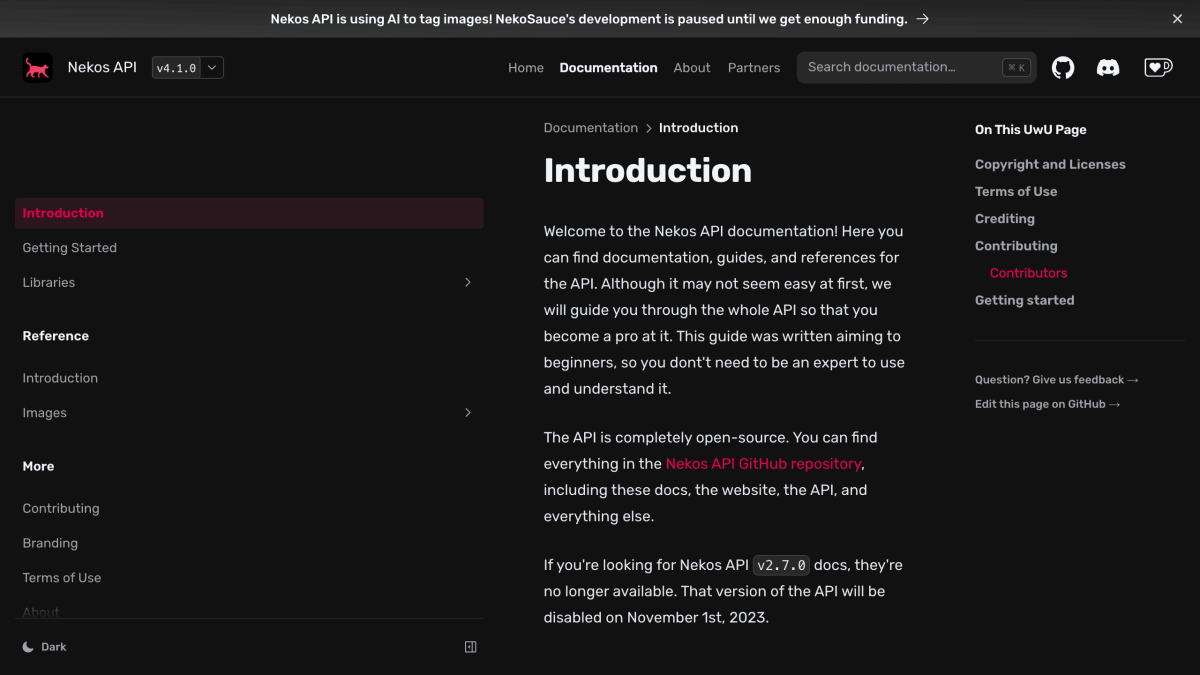Jump to Contributors subsection
Viewport: 1200px width, 675px height.
click(1029, 273)
